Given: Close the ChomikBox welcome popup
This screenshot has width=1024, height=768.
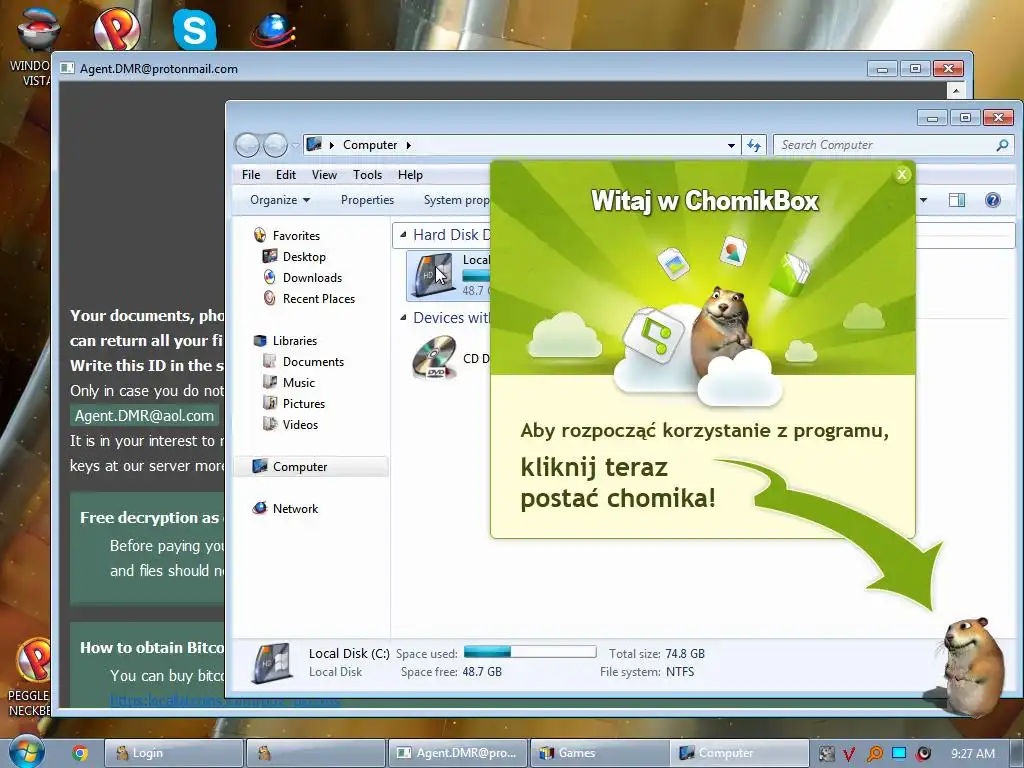Looking at the screenshot, I should click(902, 174).
